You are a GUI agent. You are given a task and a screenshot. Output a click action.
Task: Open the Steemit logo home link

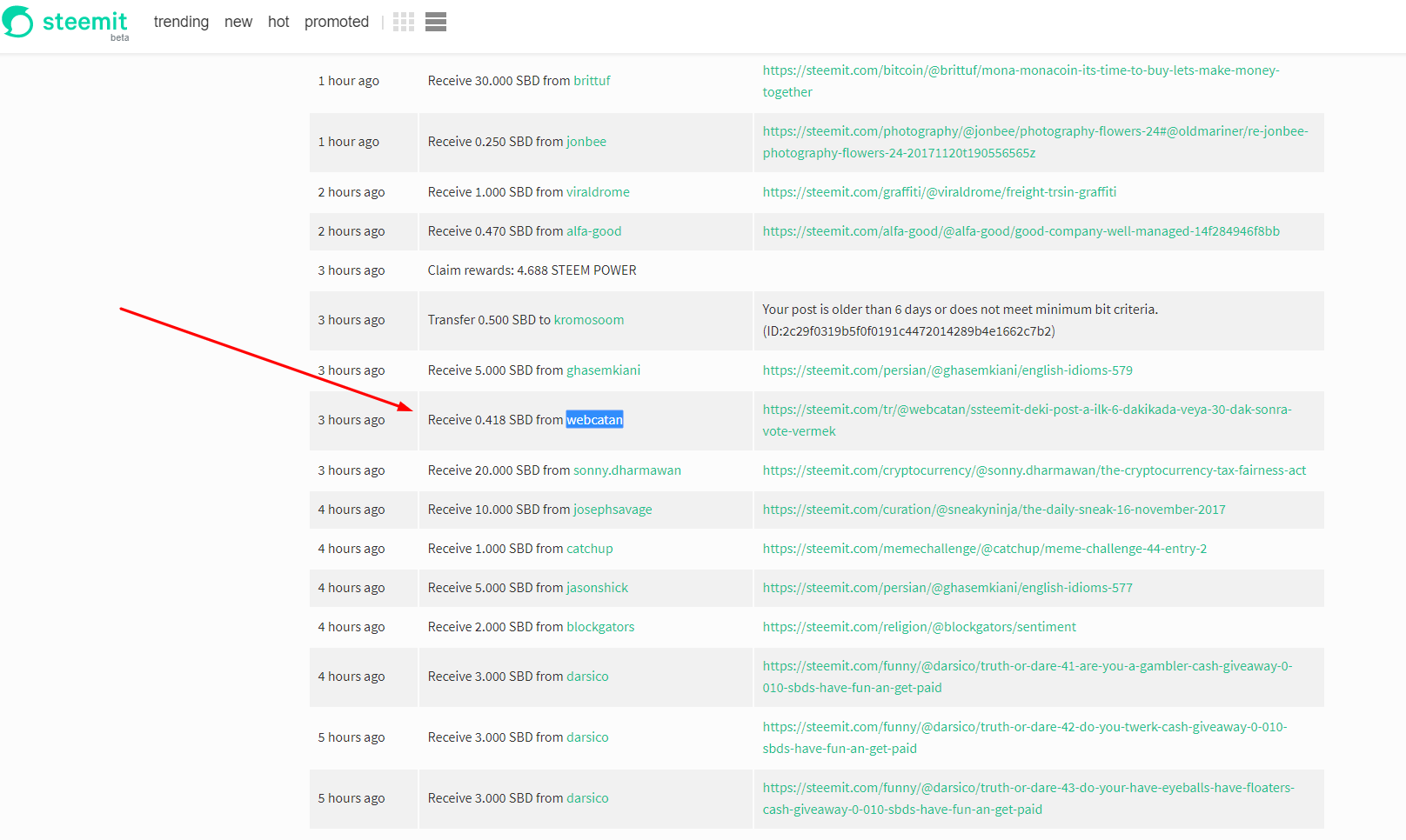[x=65, y=23]
